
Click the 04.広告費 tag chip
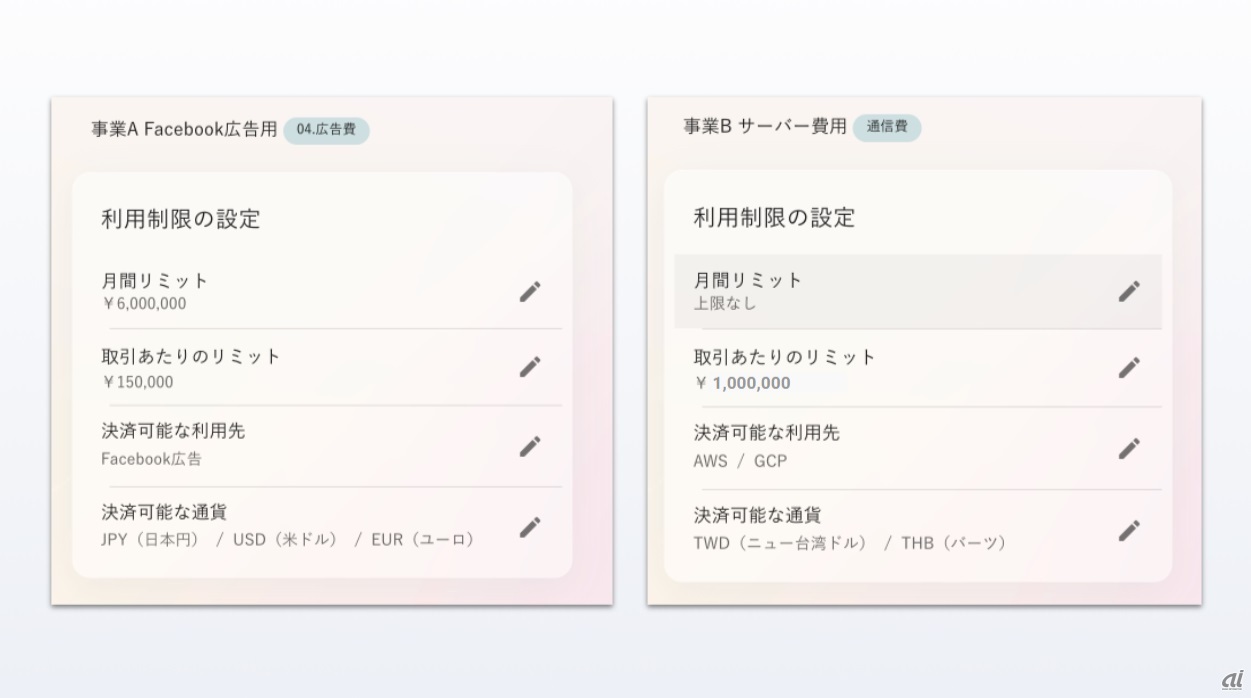coord(326,130)
